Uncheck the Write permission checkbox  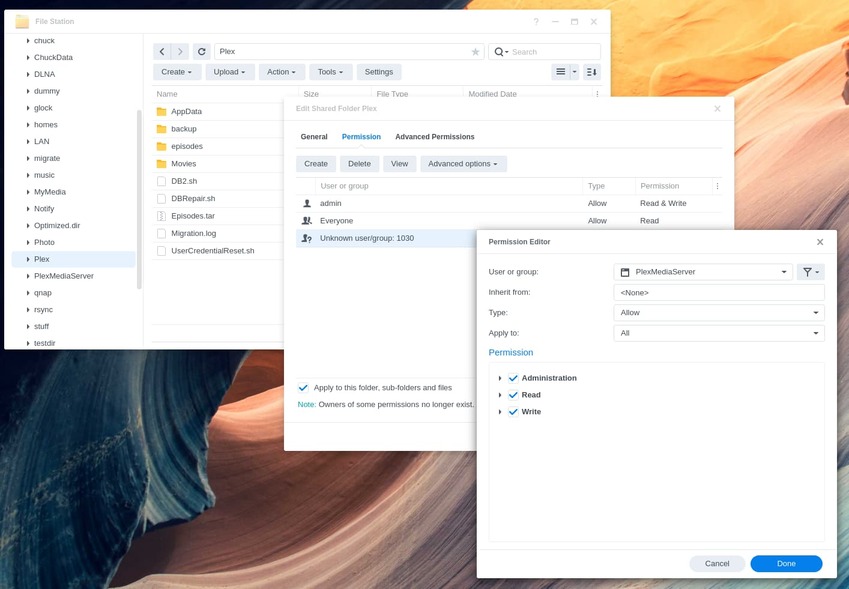[513, 412]
